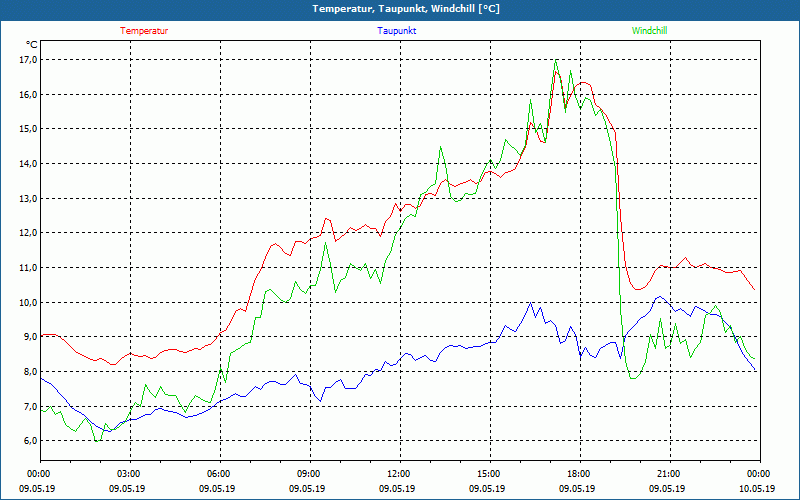Click the 12,0 y-axis value
The image size is (800, 500).
[x=29, y=233]
